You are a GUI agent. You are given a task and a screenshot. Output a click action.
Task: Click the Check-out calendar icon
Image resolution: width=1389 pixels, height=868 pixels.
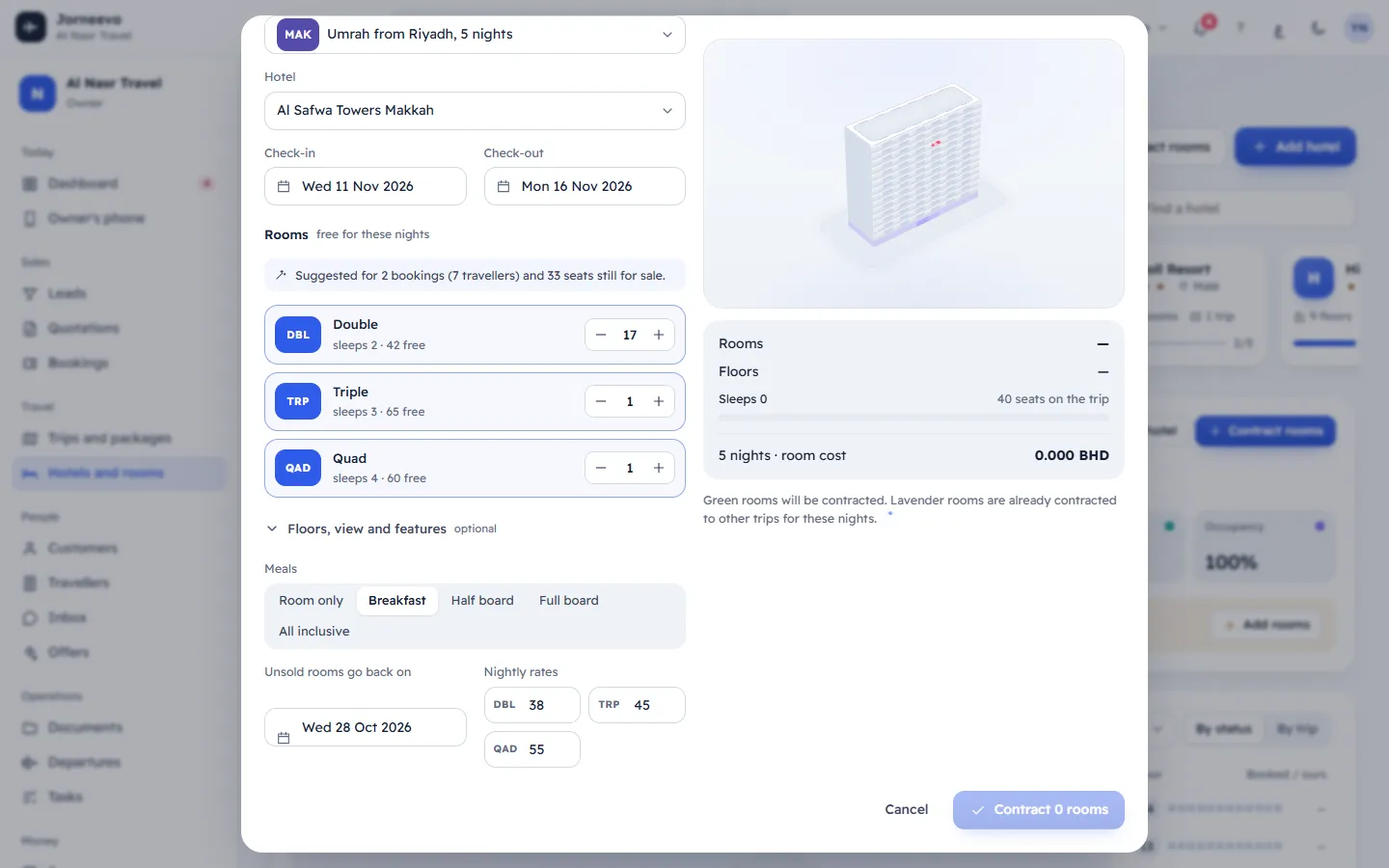504,186
